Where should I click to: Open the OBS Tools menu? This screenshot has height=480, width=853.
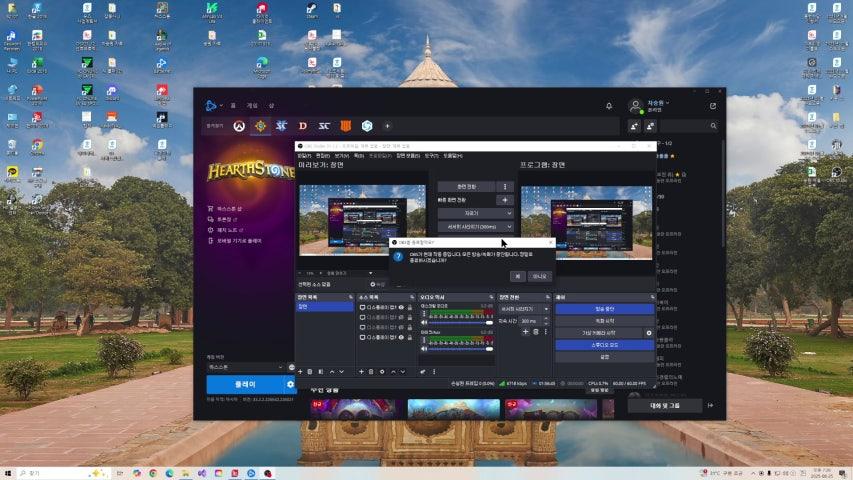point(431,156)
